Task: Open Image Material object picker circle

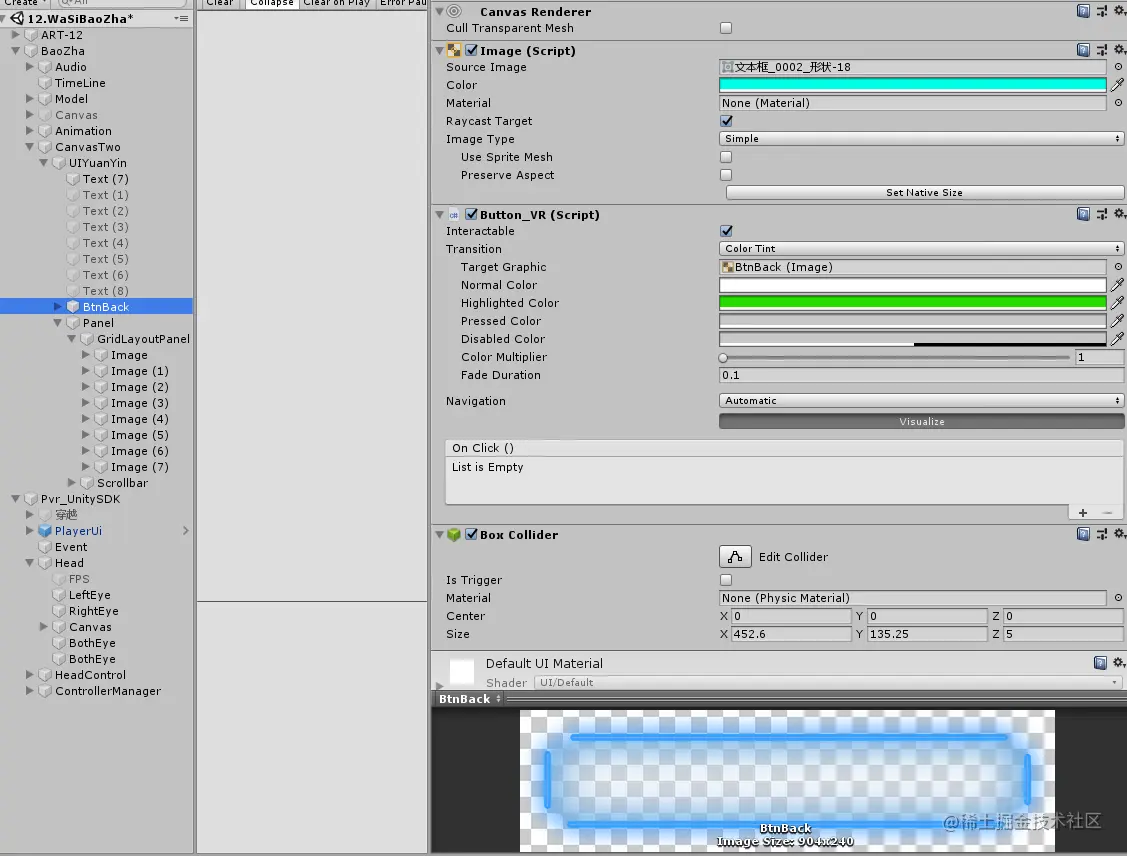Action: tap(1118, 103)
